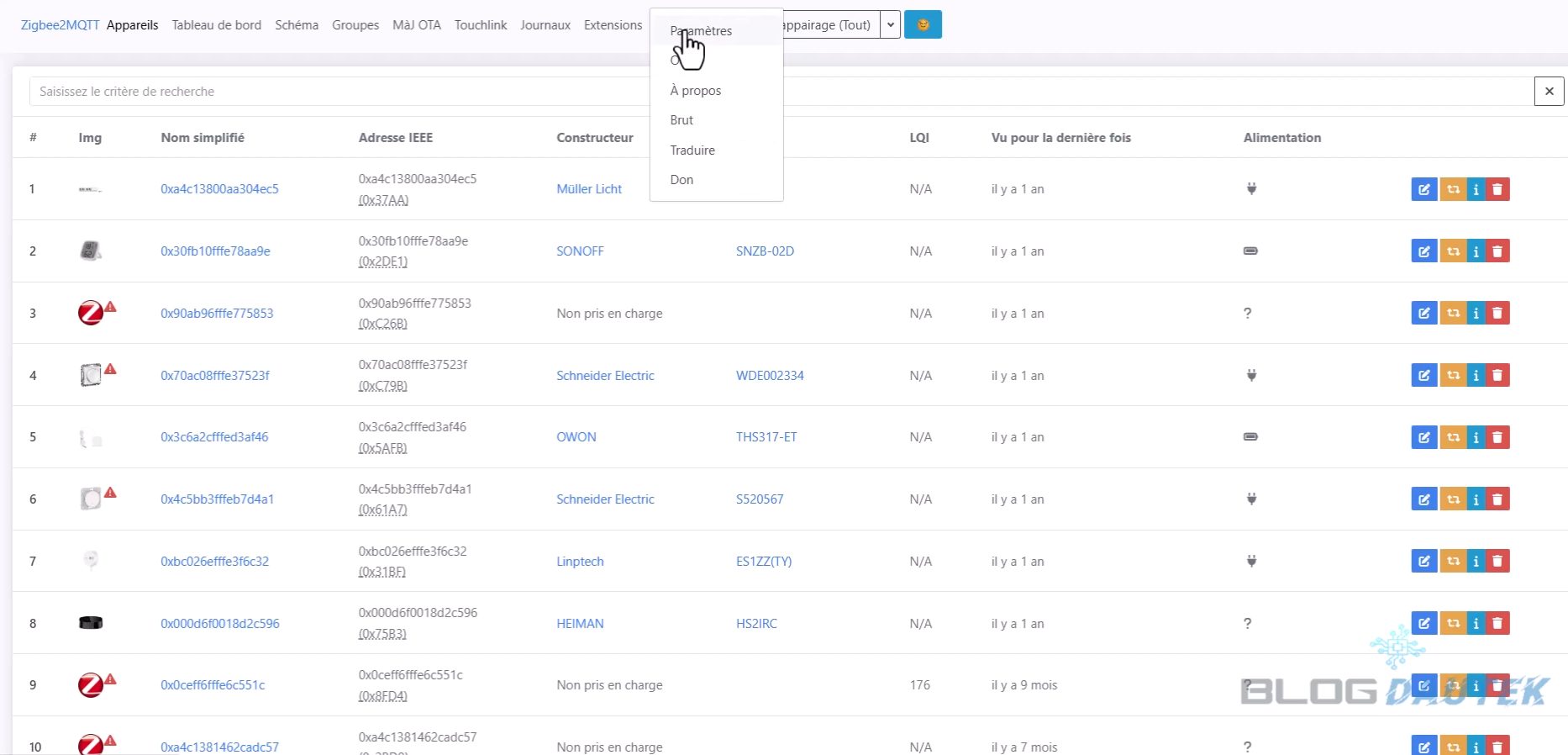Click the search criteria input field
This screenshot has height=755, width=1568.
click(x=336, y=92)
